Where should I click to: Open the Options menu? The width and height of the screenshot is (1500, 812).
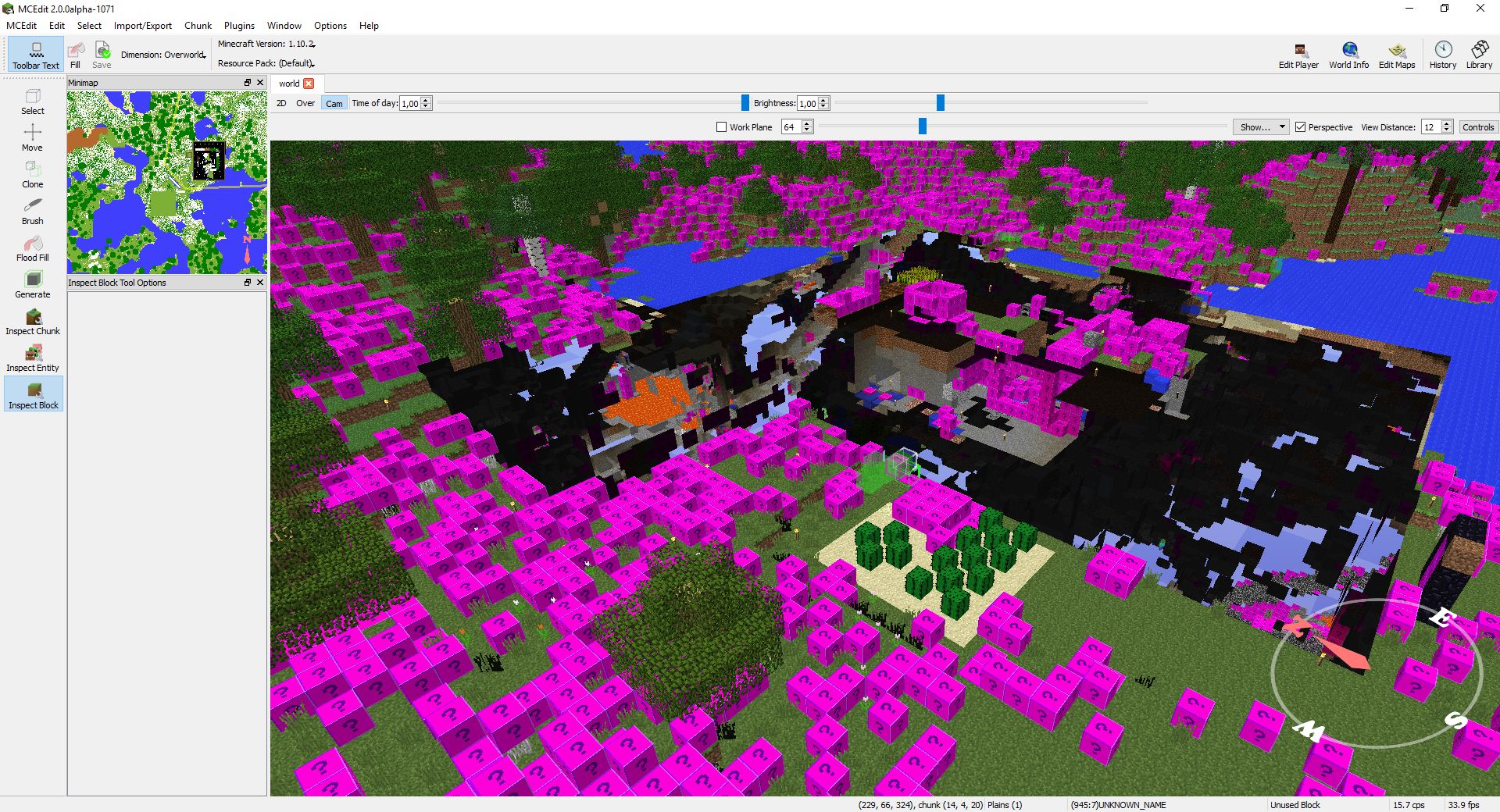pos(330,26)
